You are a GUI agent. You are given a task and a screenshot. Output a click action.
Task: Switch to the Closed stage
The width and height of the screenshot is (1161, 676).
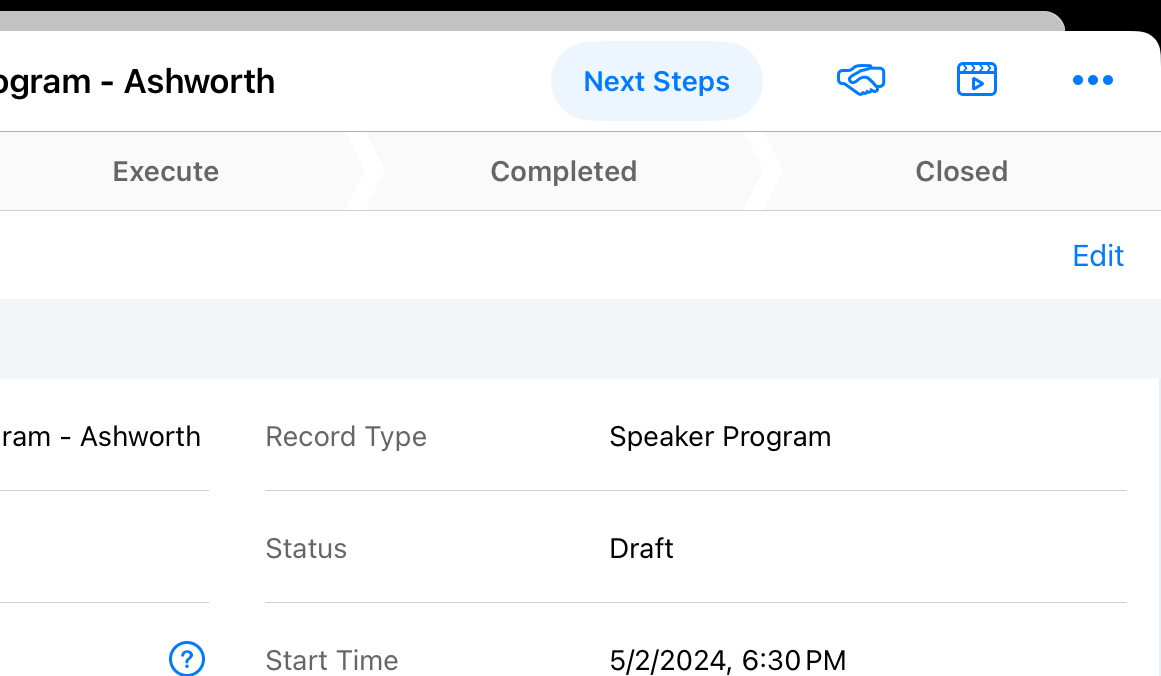coord(961,172)
